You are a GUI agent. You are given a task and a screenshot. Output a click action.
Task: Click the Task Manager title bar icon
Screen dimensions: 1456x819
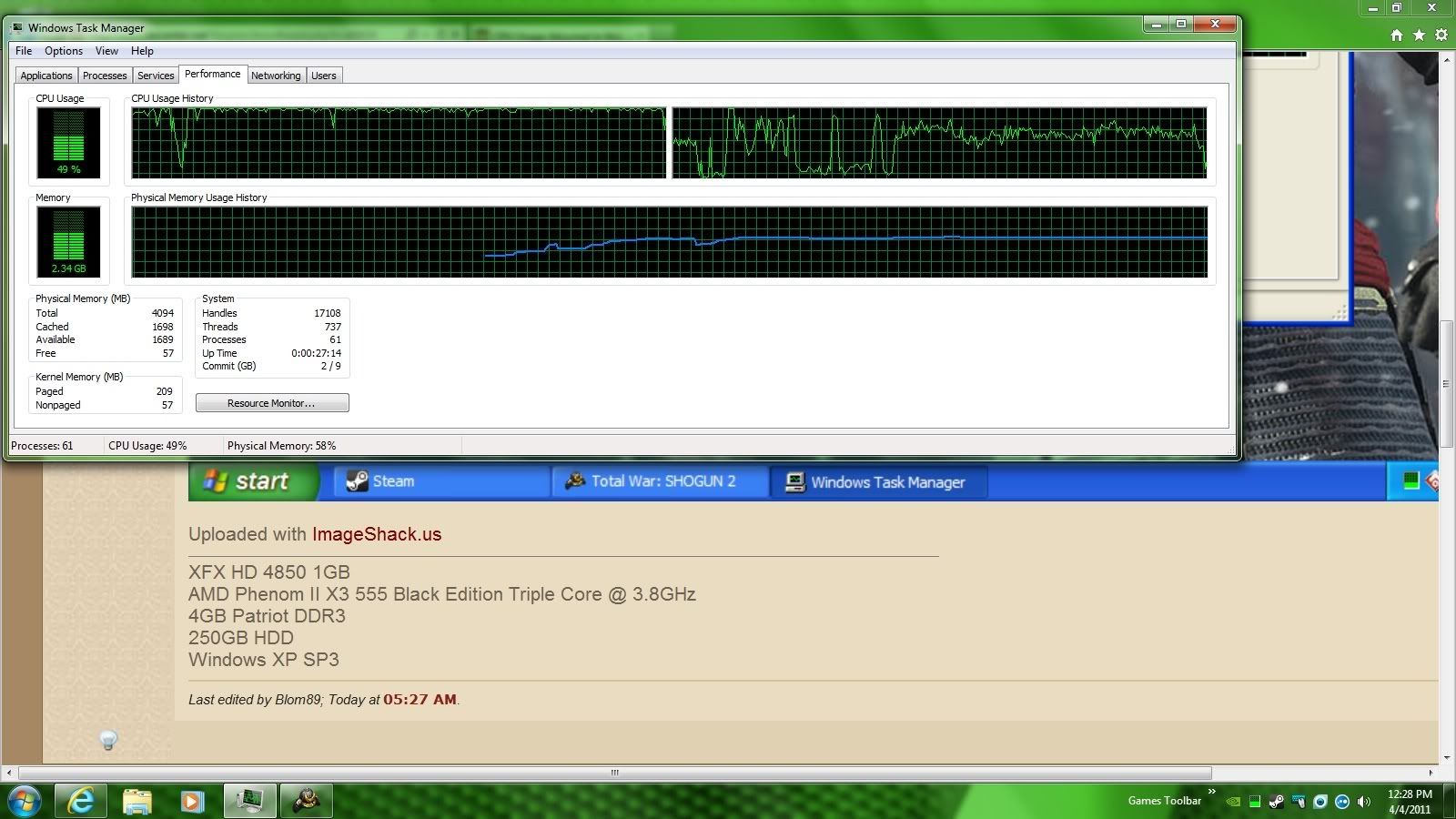pyautogui.click(x=17, y=28)
